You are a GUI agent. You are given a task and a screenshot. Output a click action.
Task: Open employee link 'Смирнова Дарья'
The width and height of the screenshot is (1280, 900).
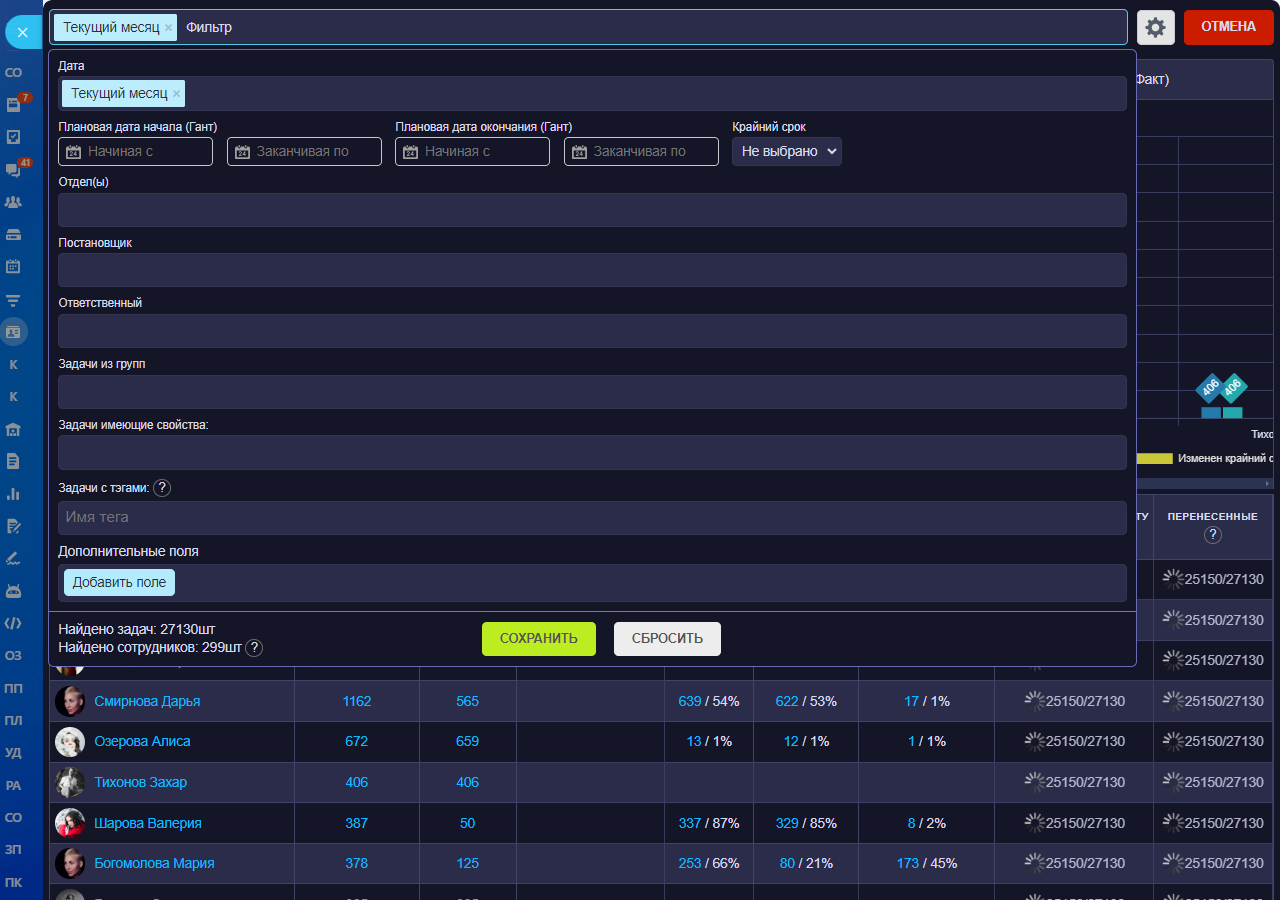tap(147, 701)
